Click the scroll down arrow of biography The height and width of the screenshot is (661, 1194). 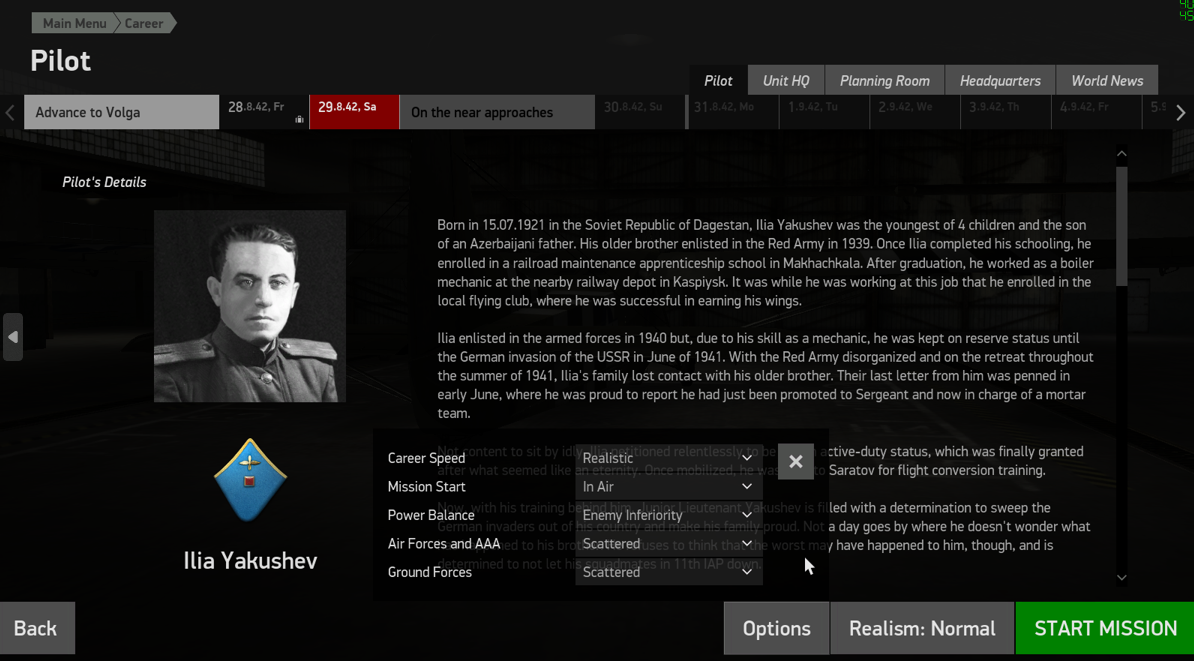pos(1122,577)
